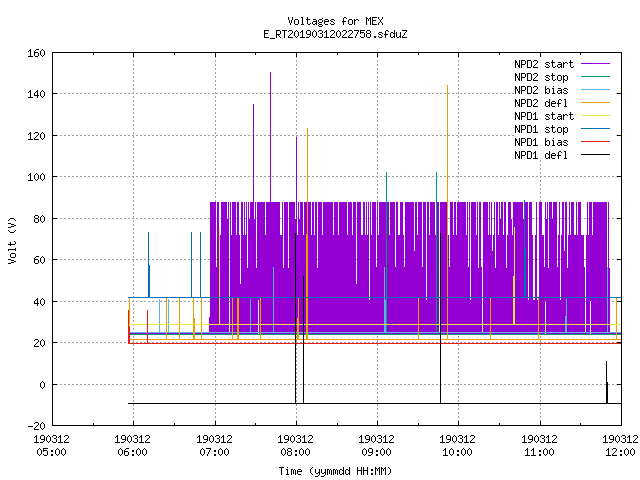Screen dimensions: 640x480
Task: Click the 190312 10:00 time tick label
Action: tap(458, 445)
